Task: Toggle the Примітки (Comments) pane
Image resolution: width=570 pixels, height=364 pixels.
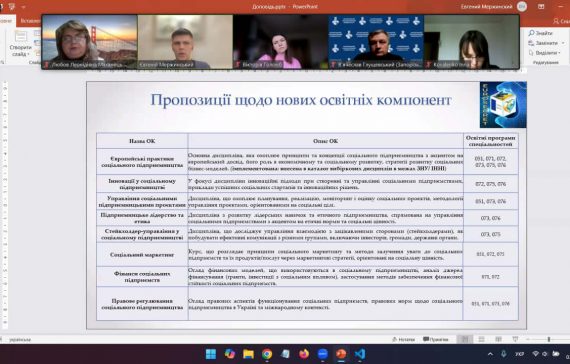Action: pos(436,339)
